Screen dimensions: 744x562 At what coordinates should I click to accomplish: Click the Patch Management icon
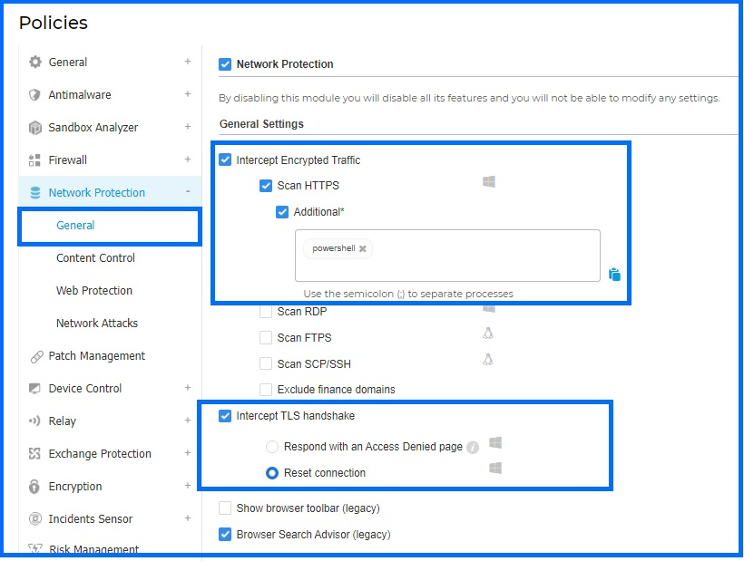36,356
